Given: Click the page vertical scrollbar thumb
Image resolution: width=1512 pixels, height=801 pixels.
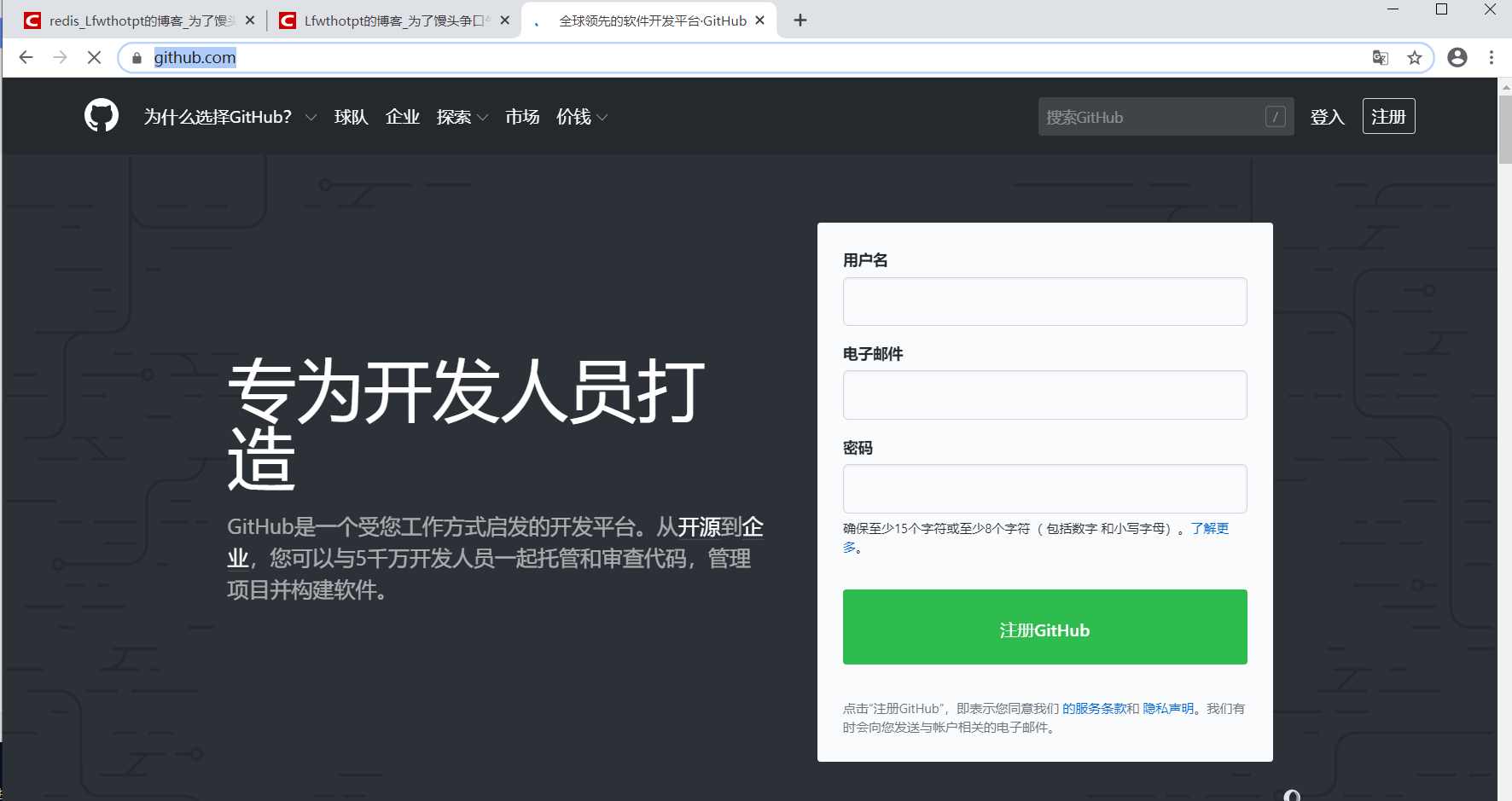Looking at the screenshot, I should click(x=1505, y=129).
